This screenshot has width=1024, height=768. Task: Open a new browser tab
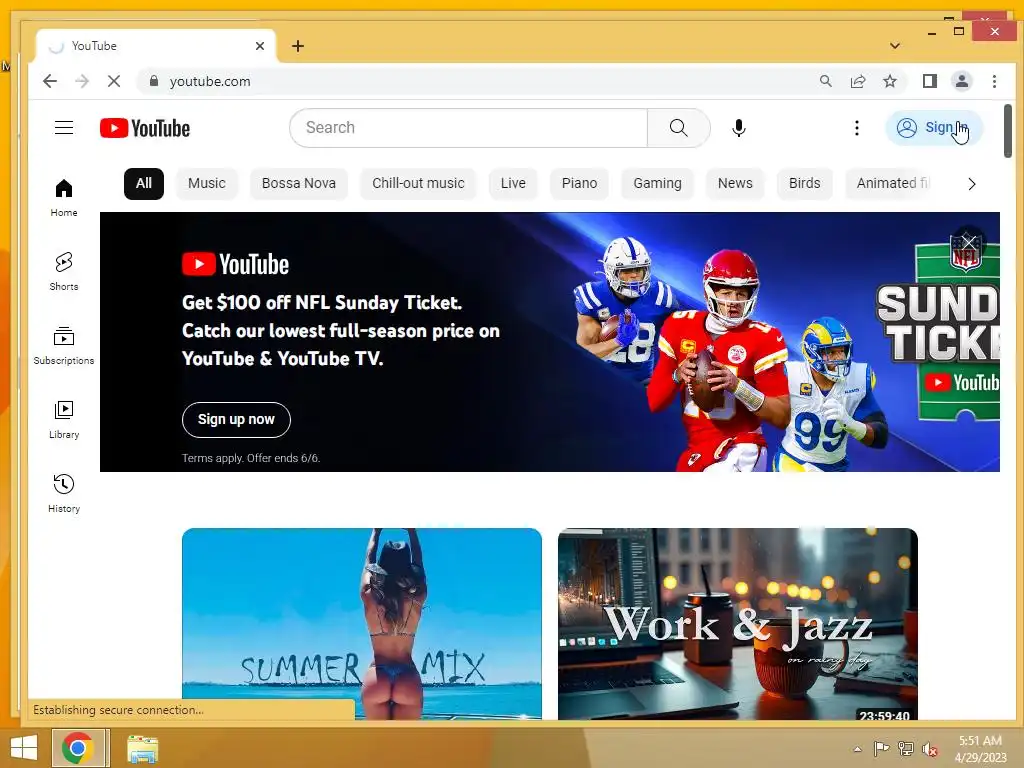click(298, 46)
